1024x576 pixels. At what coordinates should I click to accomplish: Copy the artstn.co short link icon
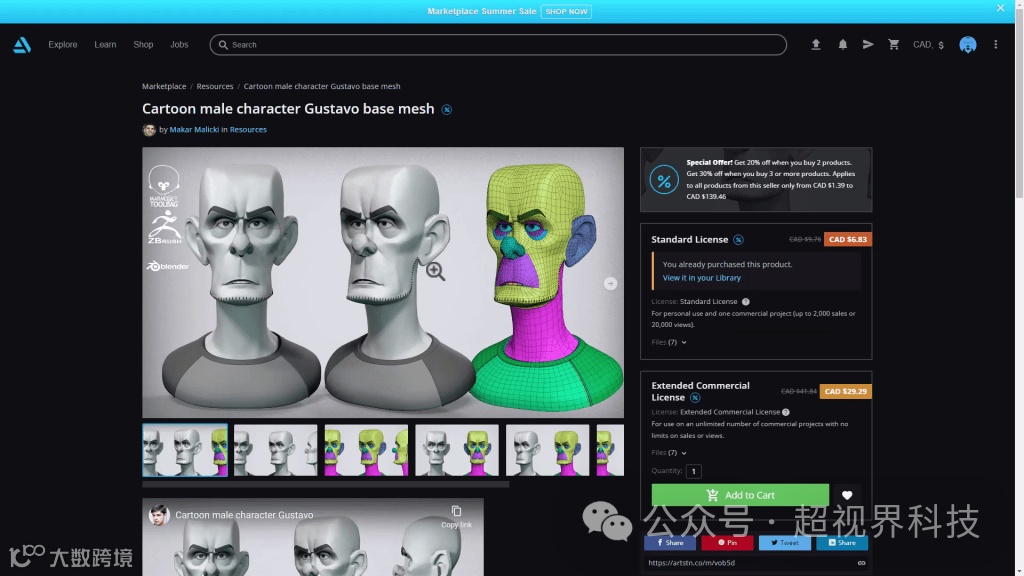pos(861,563)
